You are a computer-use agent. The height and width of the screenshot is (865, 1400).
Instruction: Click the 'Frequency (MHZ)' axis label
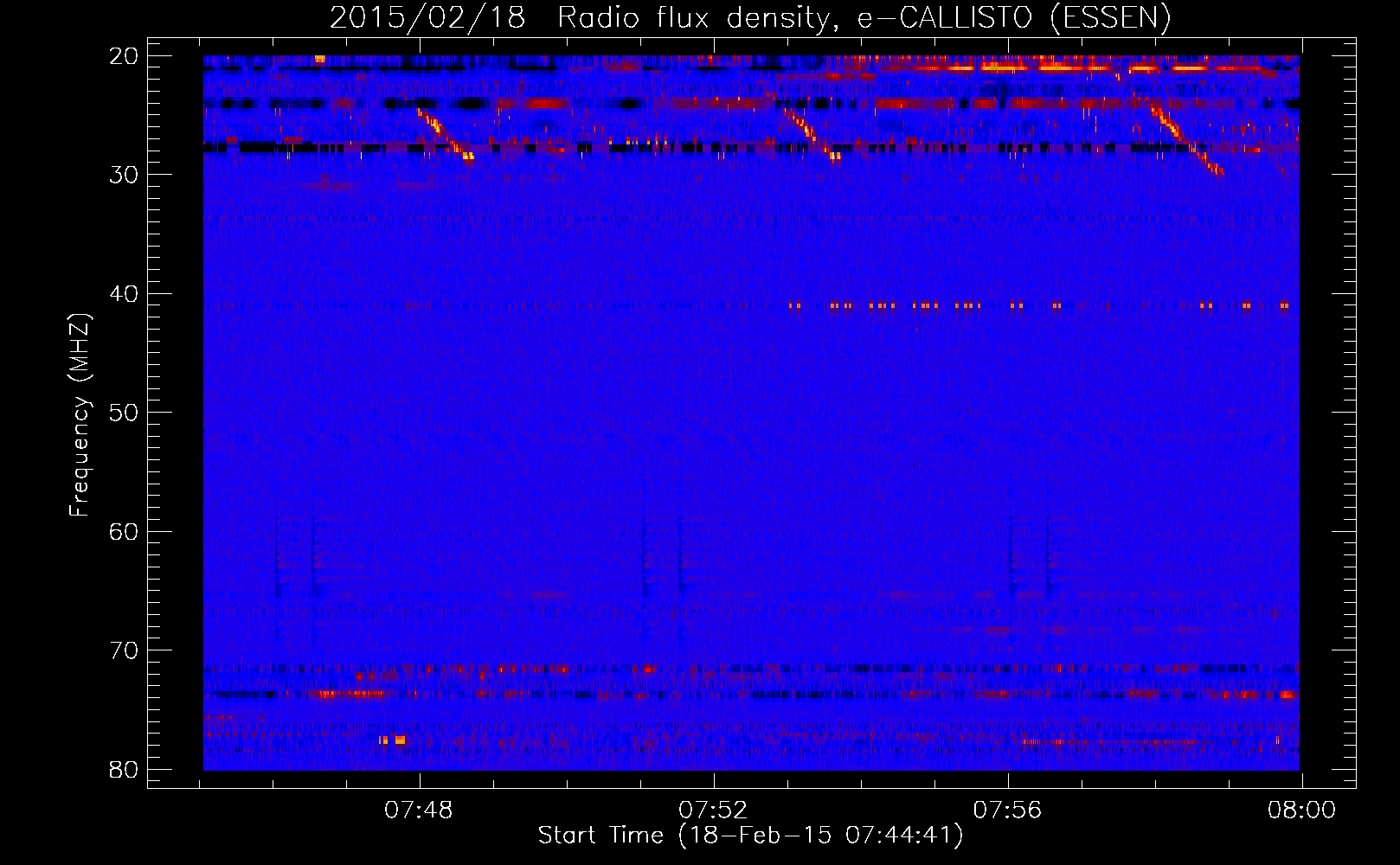80,415
